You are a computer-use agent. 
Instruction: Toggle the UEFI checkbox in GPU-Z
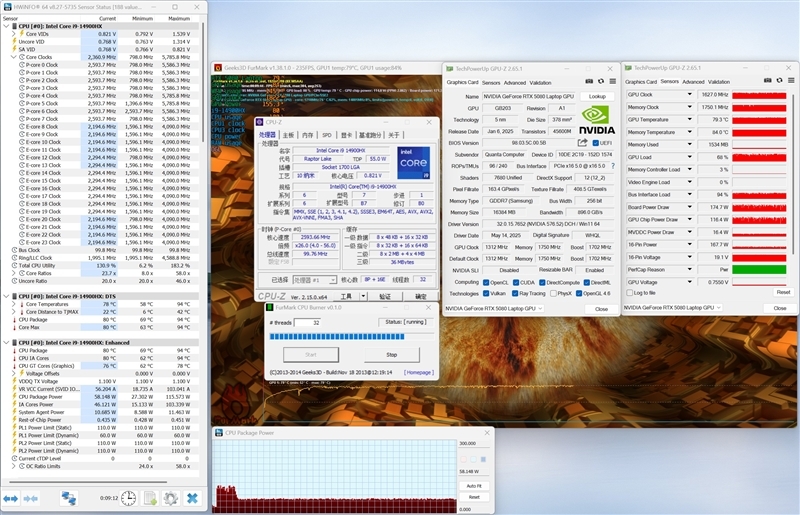595,143
